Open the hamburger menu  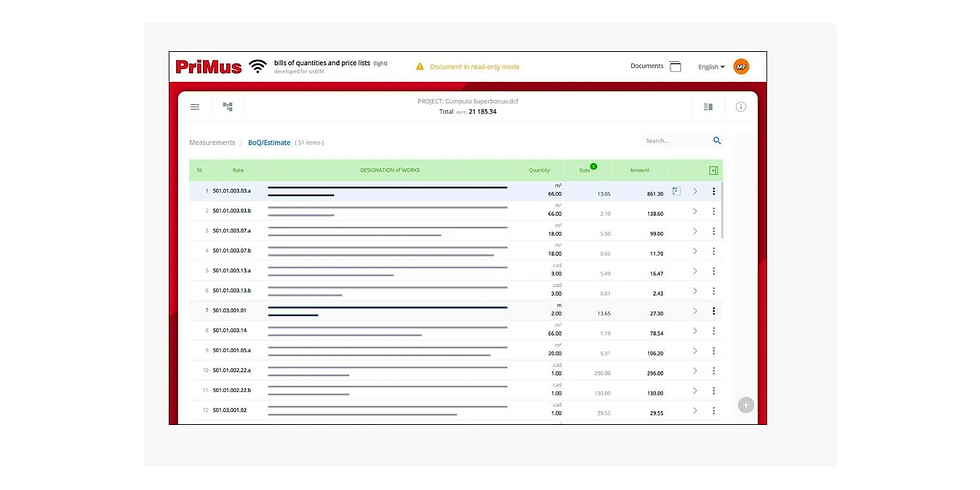pos(195,107)
